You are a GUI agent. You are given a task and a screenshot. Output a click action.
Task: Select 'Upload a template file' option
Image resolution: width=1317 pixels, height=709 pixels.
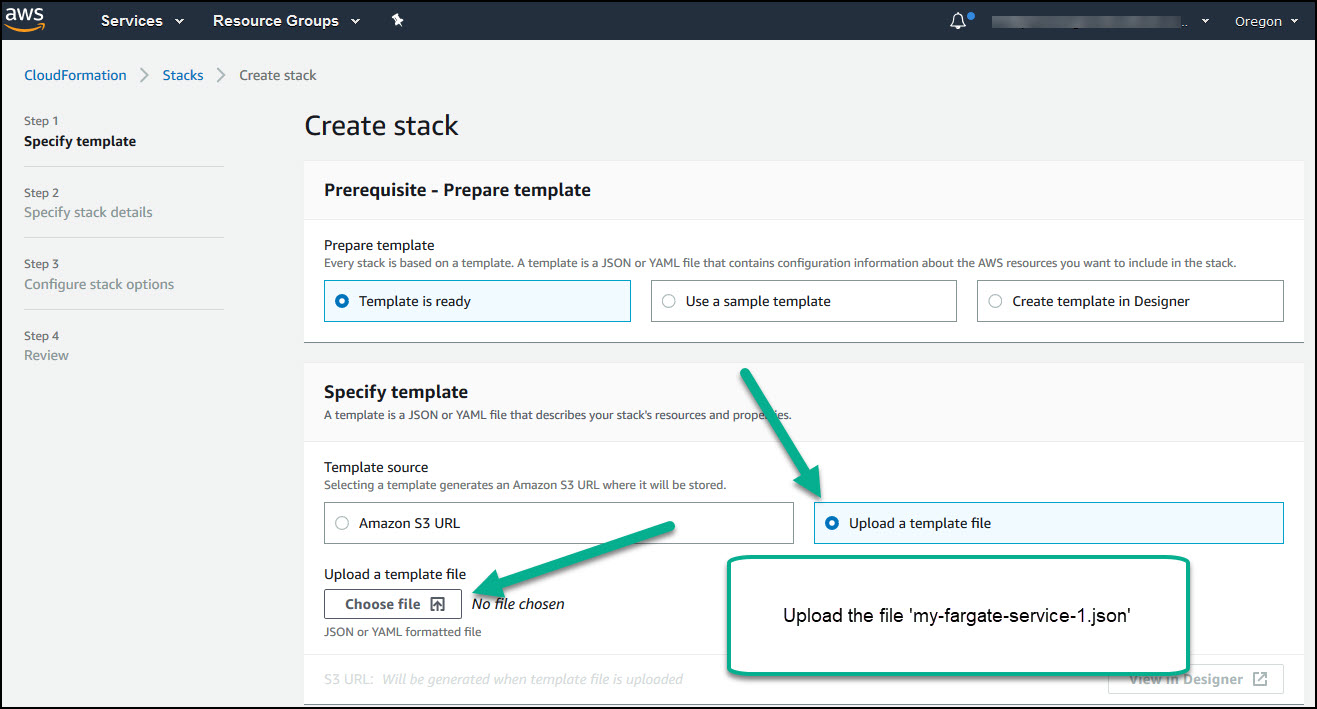[x=1048, y=523]
